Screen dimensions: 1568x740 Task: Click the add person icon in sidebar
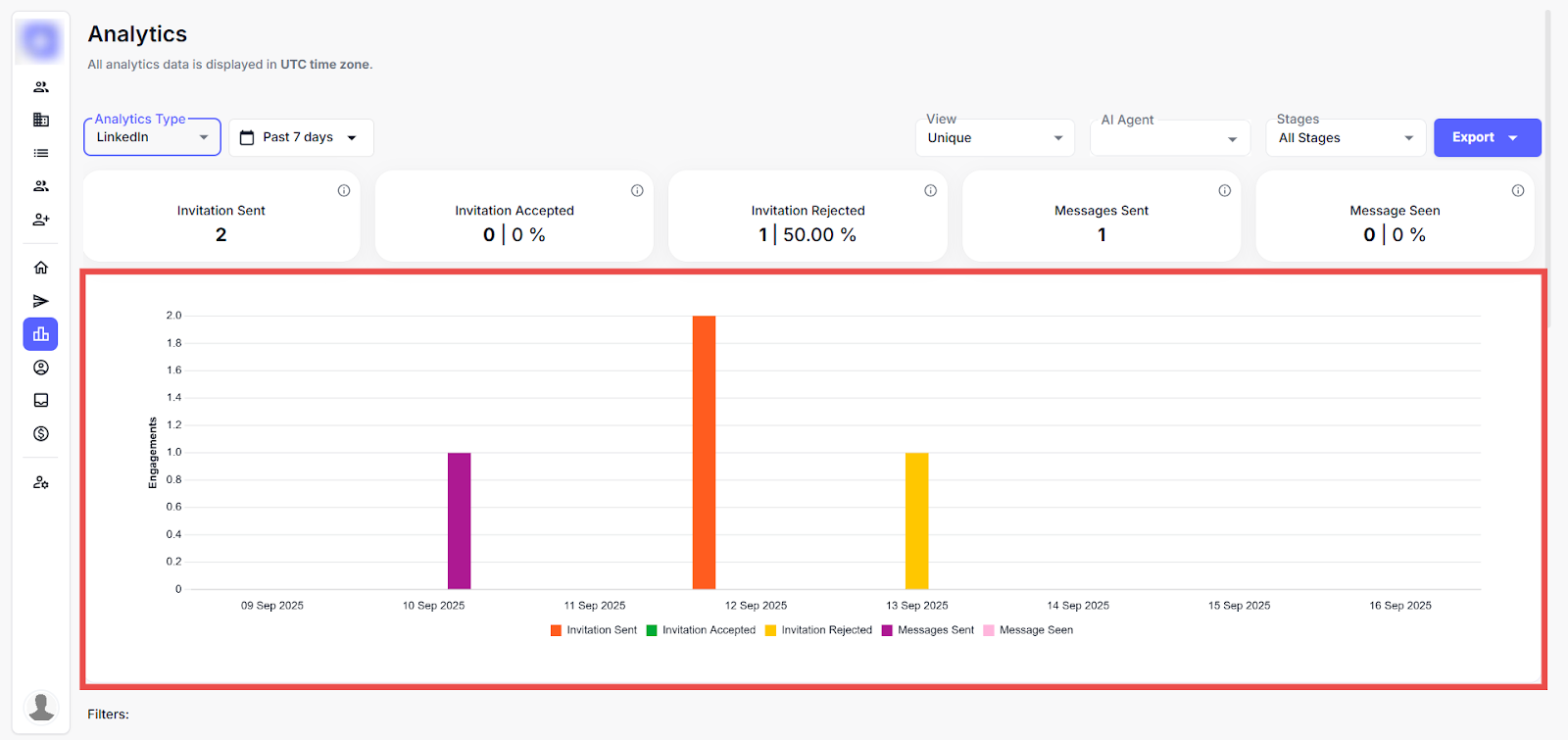(41, 220)
